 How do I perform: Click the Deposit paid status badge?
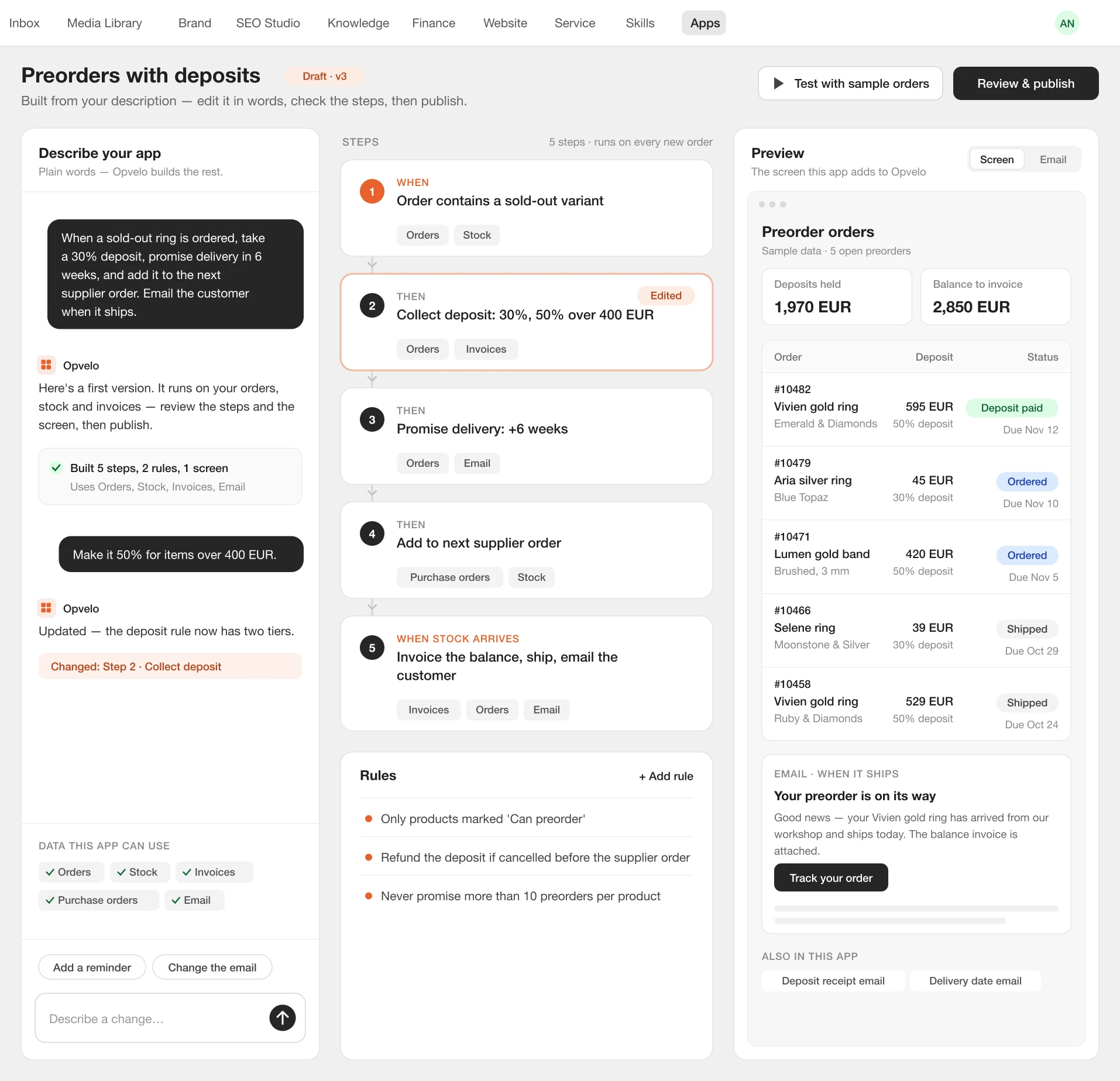[1011, 408]
